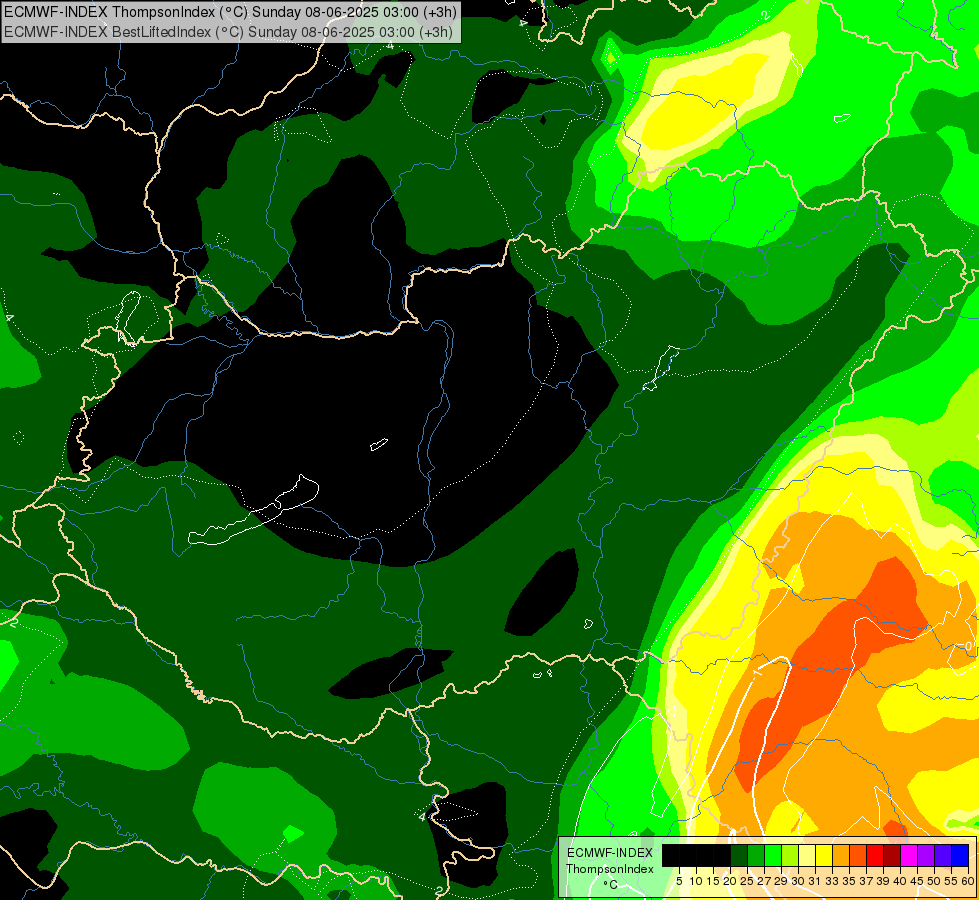Image resolution: width=979 pixels, height=900 pixels.
Task: Select the orange-red 35-37 legend swatch
Action: (858, 855)
